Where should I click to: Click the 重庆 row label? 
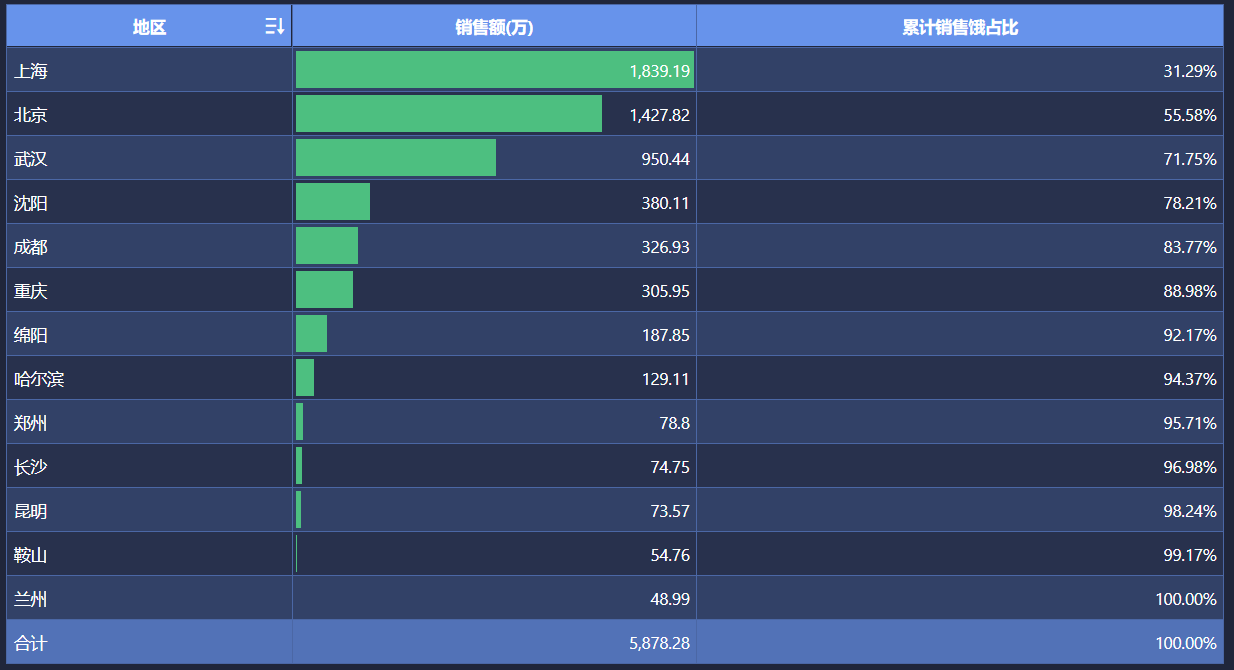(31, 291)
